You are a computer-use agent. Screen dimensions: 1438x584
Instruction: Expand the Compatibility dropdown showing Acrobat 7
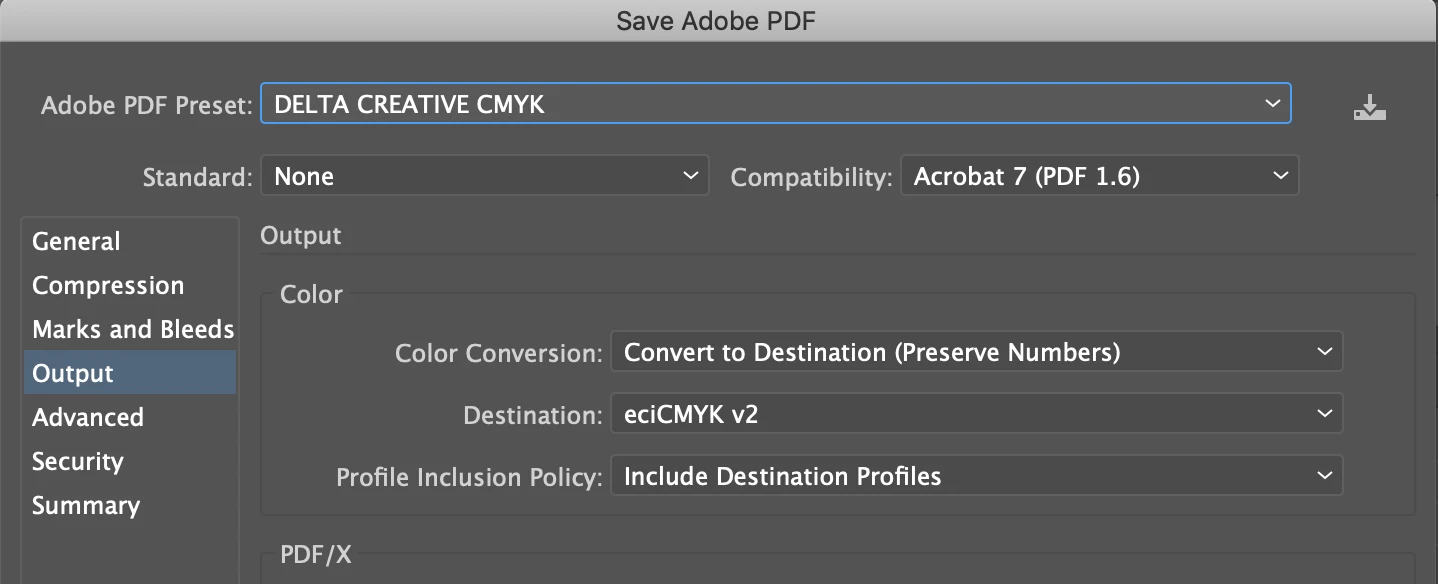point(1099,177)
